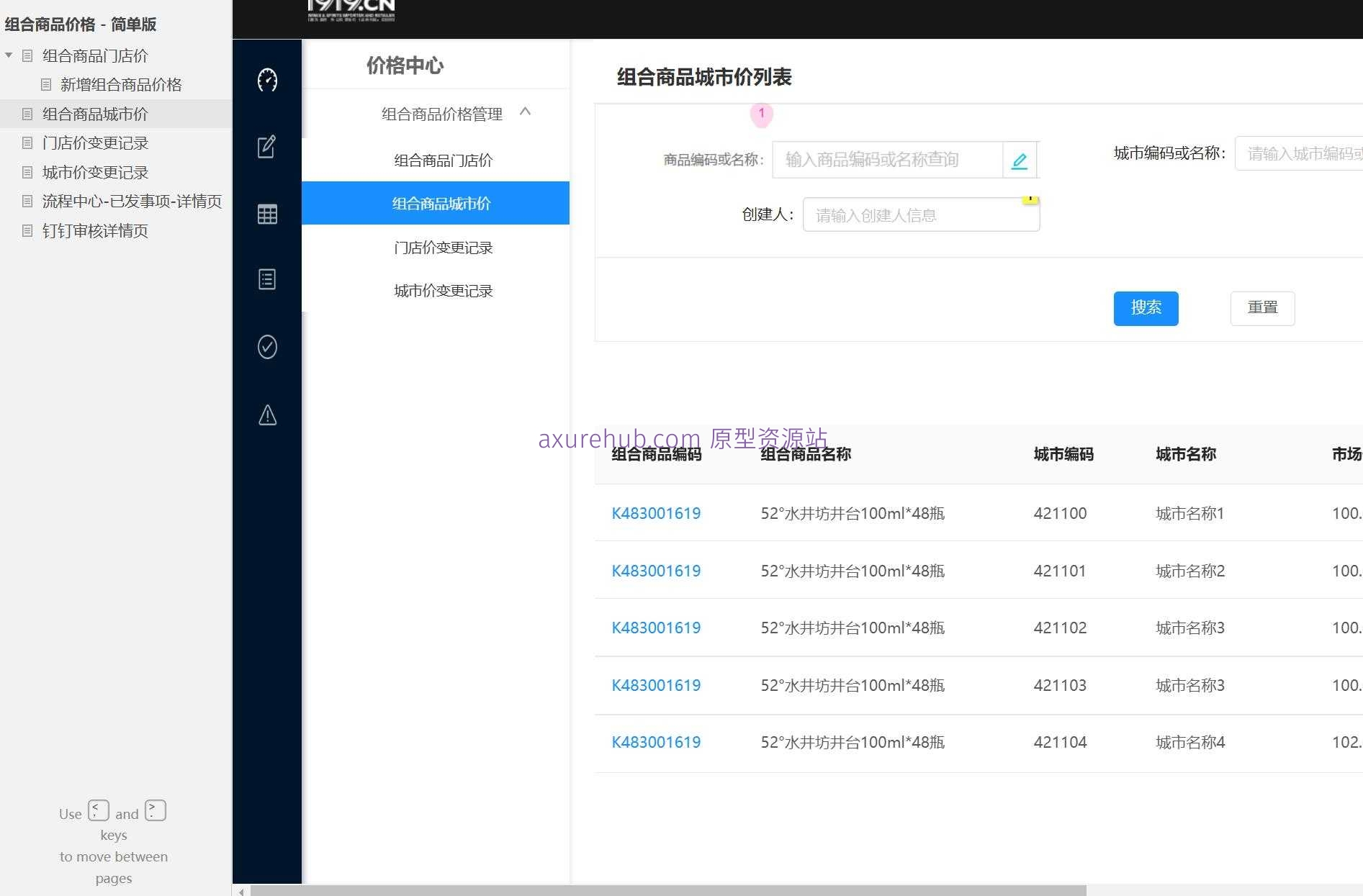Viewport: 1363px width, 896px height.
Task: Open 流程中心-已发事项-详情页 in outline
Action: point(132,202)
